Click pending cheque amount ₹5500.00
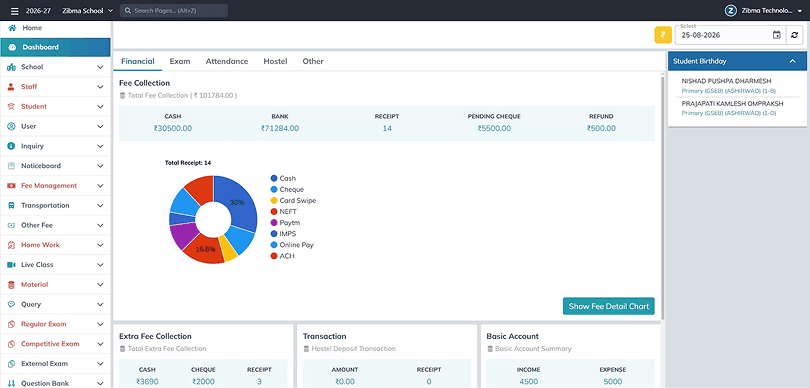This screenshot has height=388, width=810. click(x=494, y=128)
